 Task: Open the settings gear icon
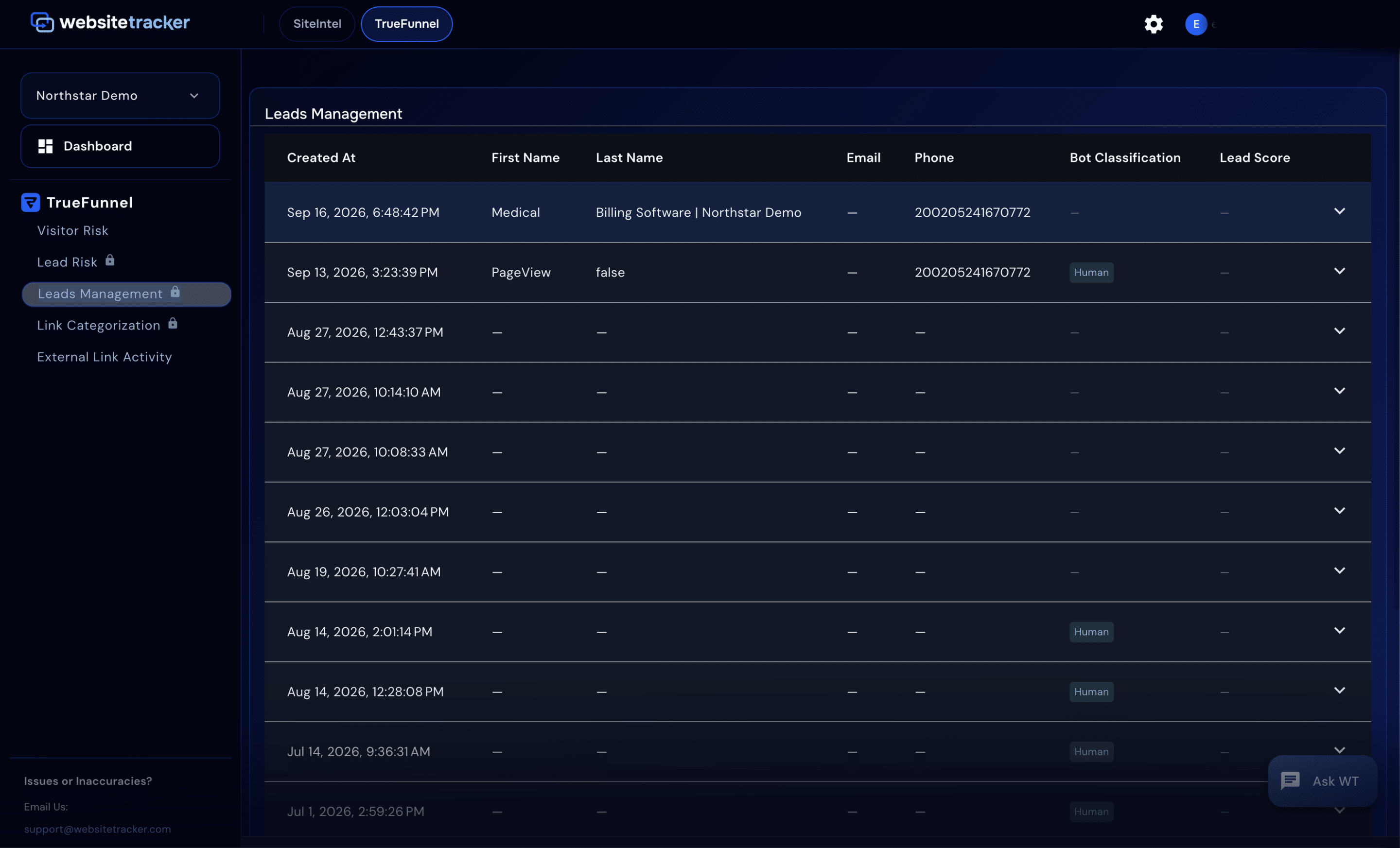coord(1154,24)
